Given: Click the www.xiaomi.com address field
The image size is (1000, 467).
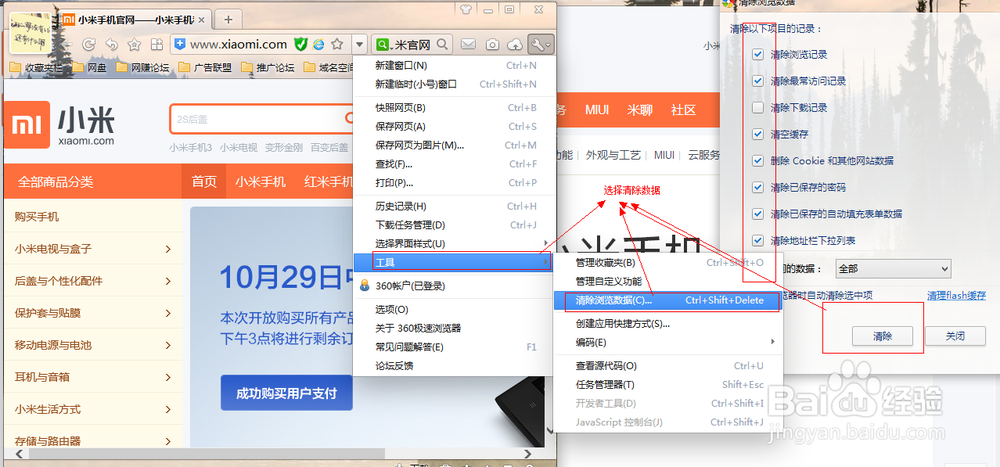Looking at the screenshot, I should pyautogui.click(x=239, y=44).
